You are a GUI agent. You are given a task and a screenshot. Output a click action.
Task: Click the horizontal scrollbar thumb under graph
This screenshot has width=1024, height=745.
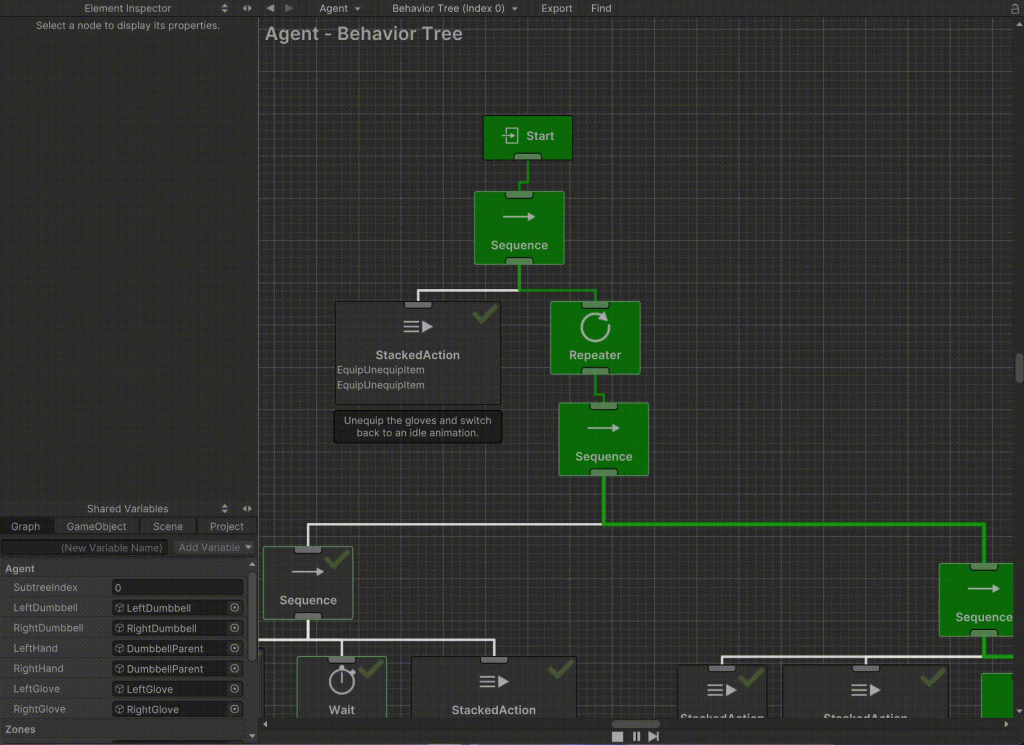(635, 724)
